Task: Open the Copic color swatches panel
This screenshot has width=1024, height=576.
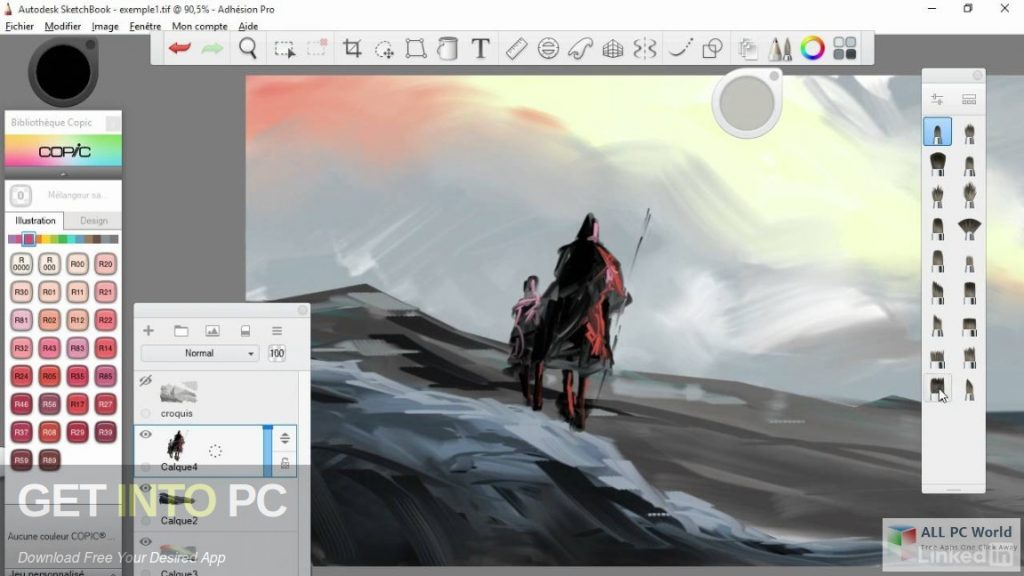Action: (x=62, y=148)
